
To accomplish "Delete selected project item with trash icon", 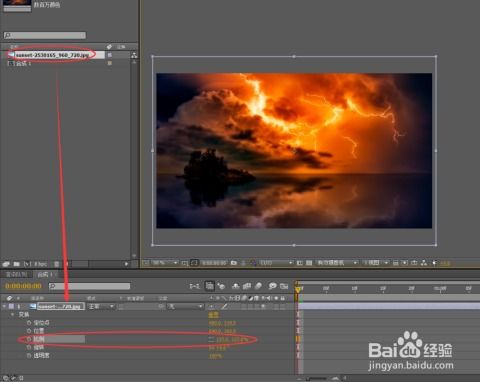I will coord(57,264).
